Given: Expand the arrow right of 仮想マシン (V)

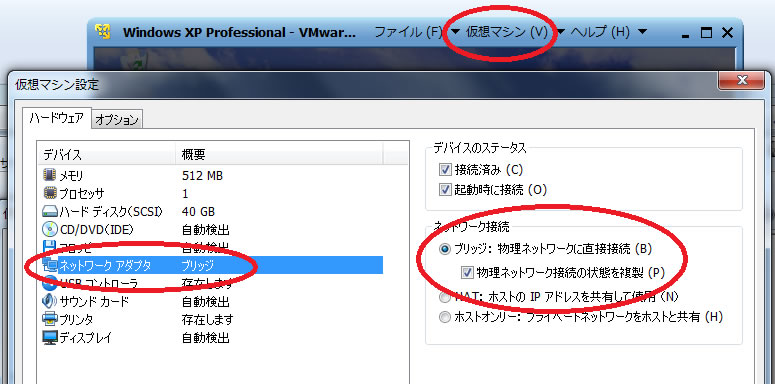Looking at the screenshot, I should 560,32.
